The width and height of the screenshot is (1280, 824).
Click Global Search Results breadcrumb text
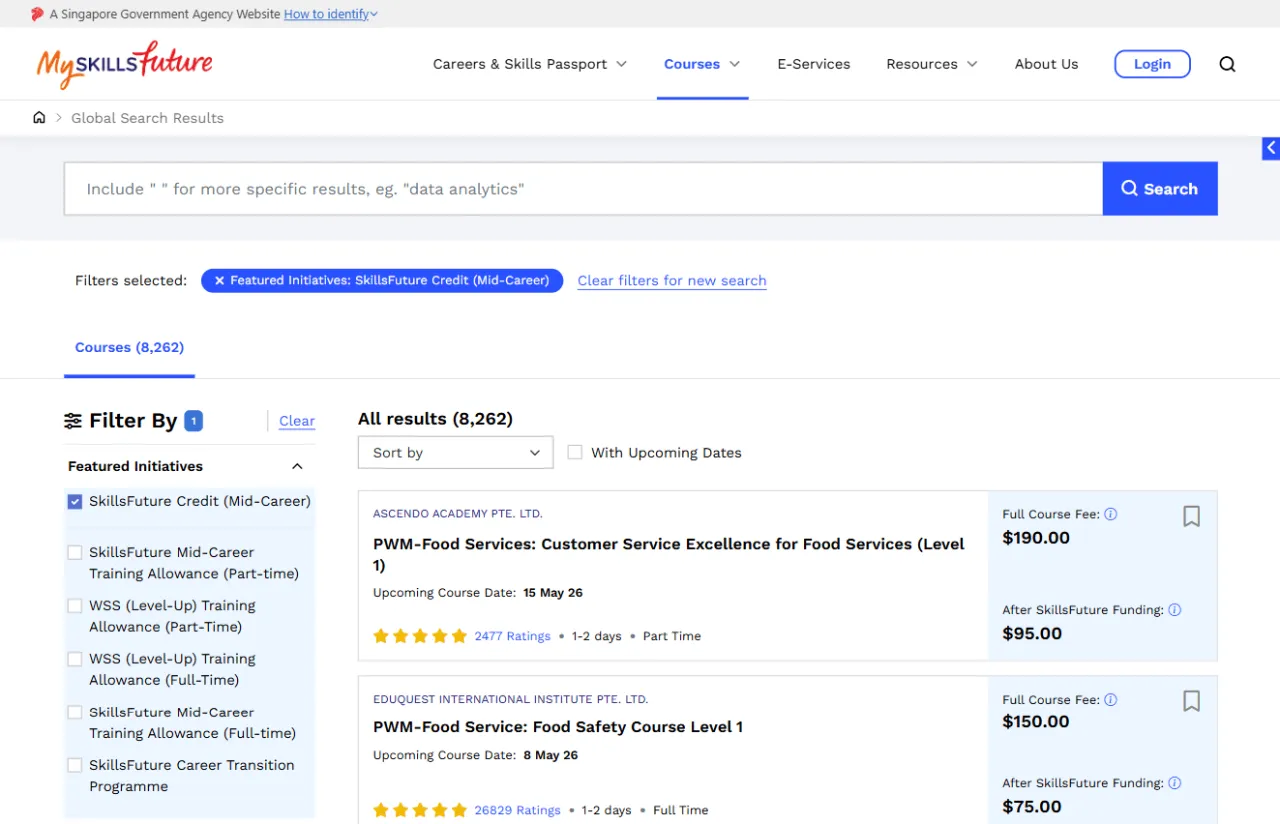148,118
